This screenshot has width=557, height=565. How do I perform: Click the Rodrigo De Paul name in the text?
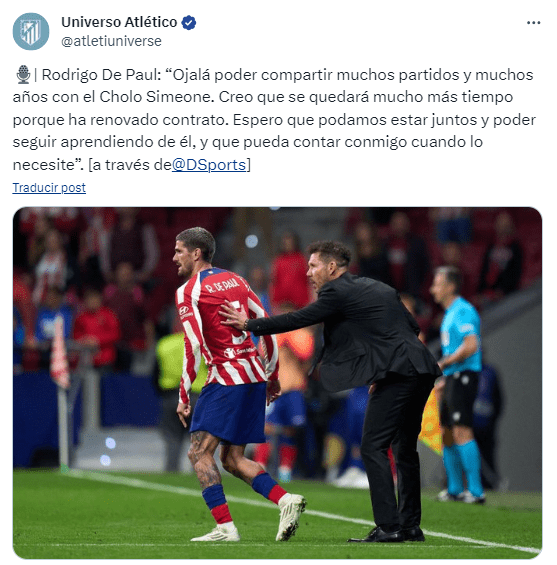(99, 75)
